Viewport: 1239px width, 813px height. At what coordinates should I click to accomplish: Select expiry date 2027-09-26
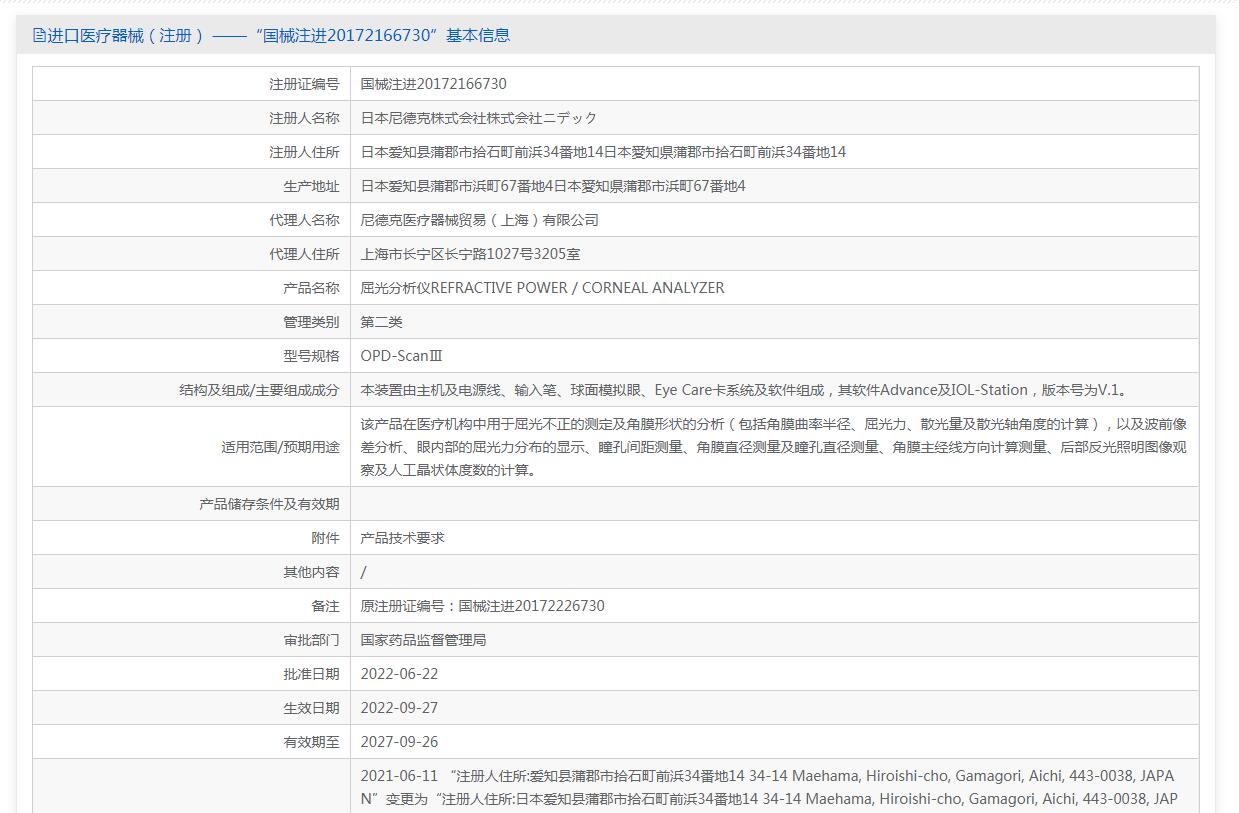(399, 742)
